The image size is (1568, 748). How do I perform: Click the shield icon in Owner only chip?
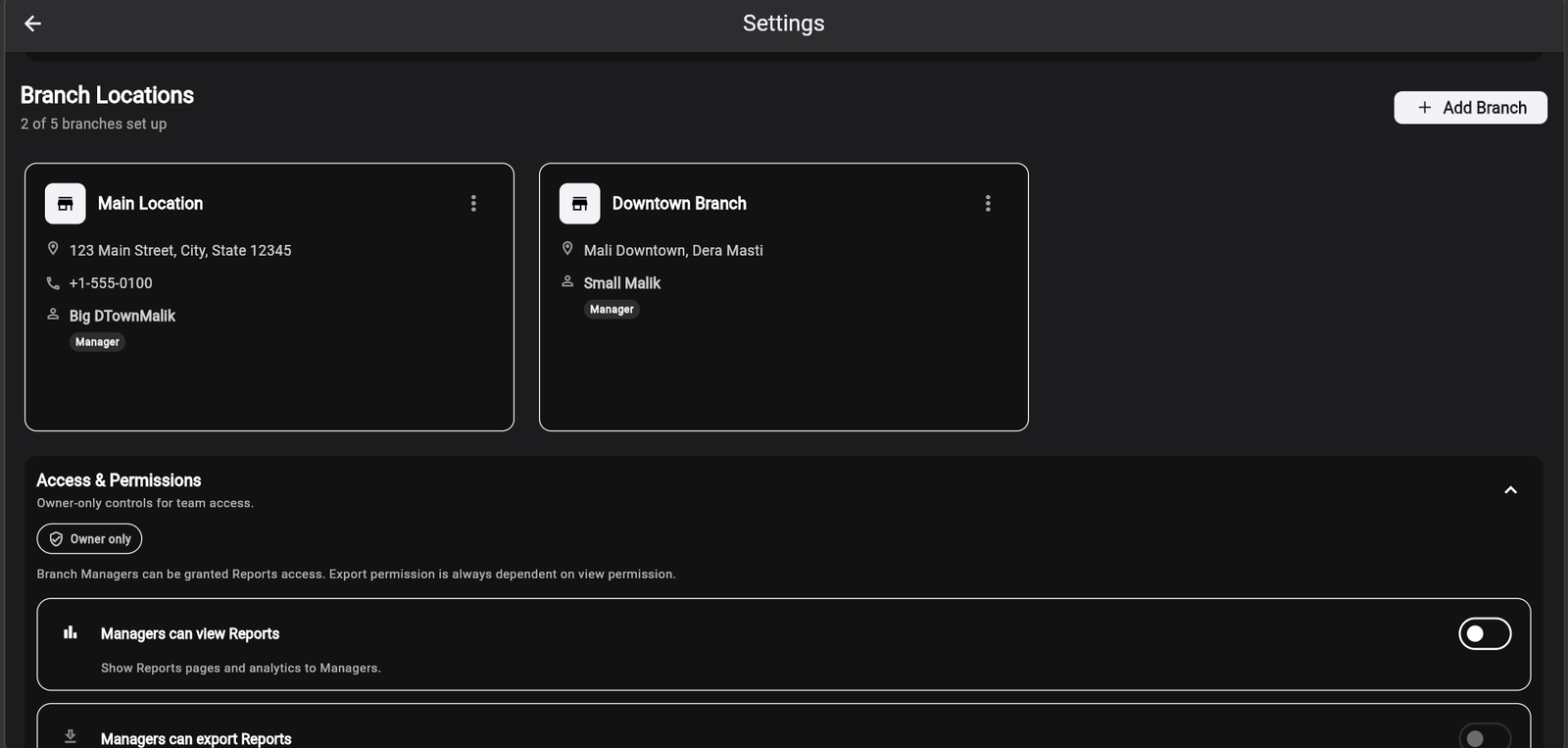click(x=56, y=539)
